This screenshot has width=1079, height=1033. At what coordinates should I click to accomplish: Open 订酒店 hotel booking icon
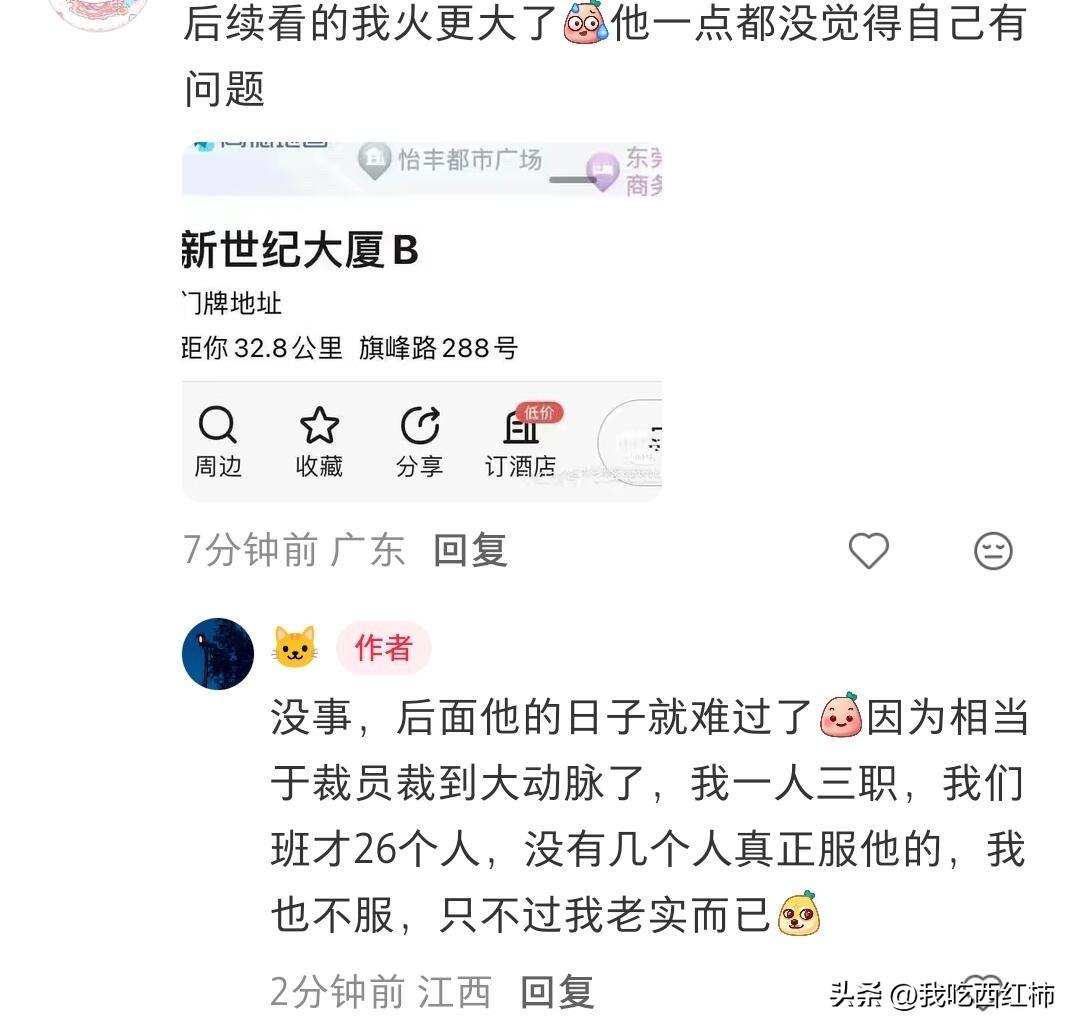[520, 428]
